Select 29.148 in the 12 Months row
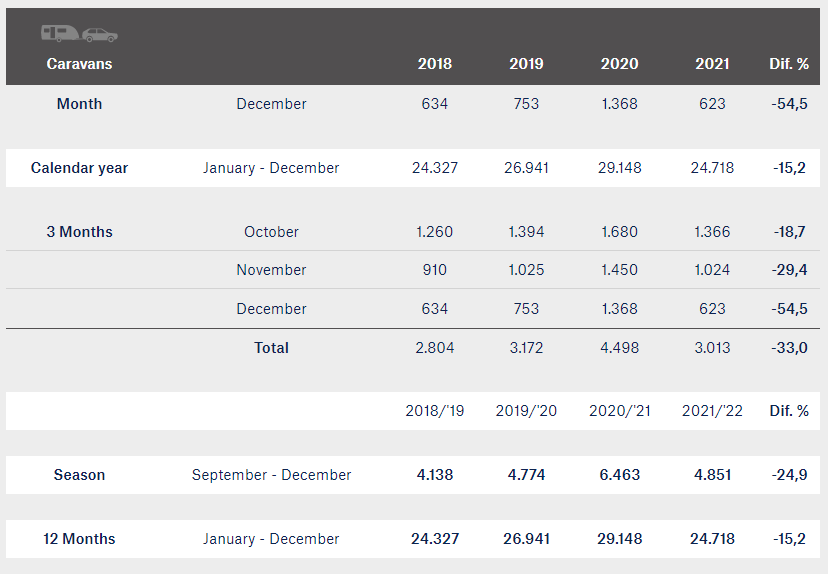 [619, 539]
